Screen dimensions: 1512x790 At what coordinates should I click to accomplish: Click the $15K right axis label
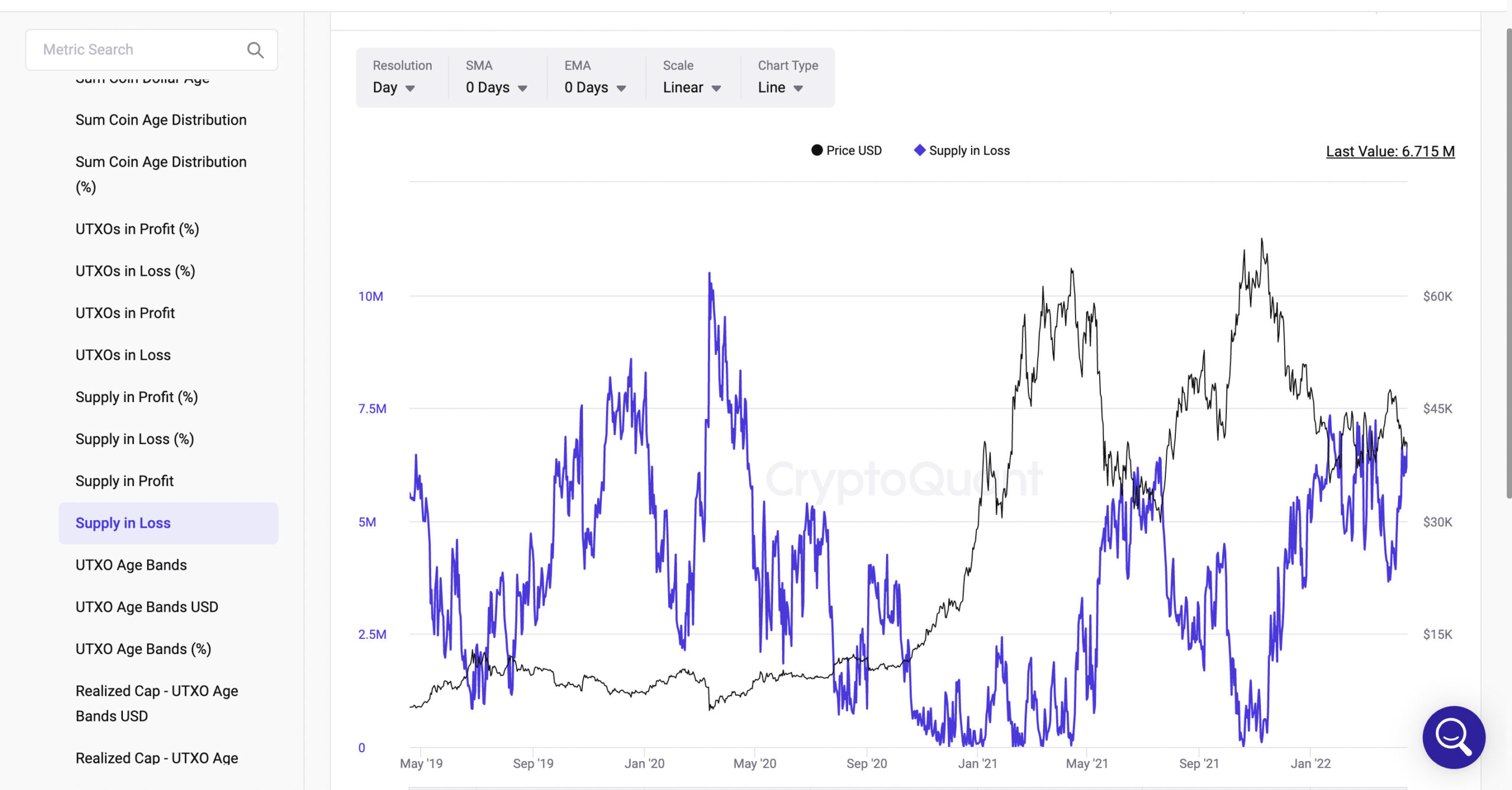1437,635
